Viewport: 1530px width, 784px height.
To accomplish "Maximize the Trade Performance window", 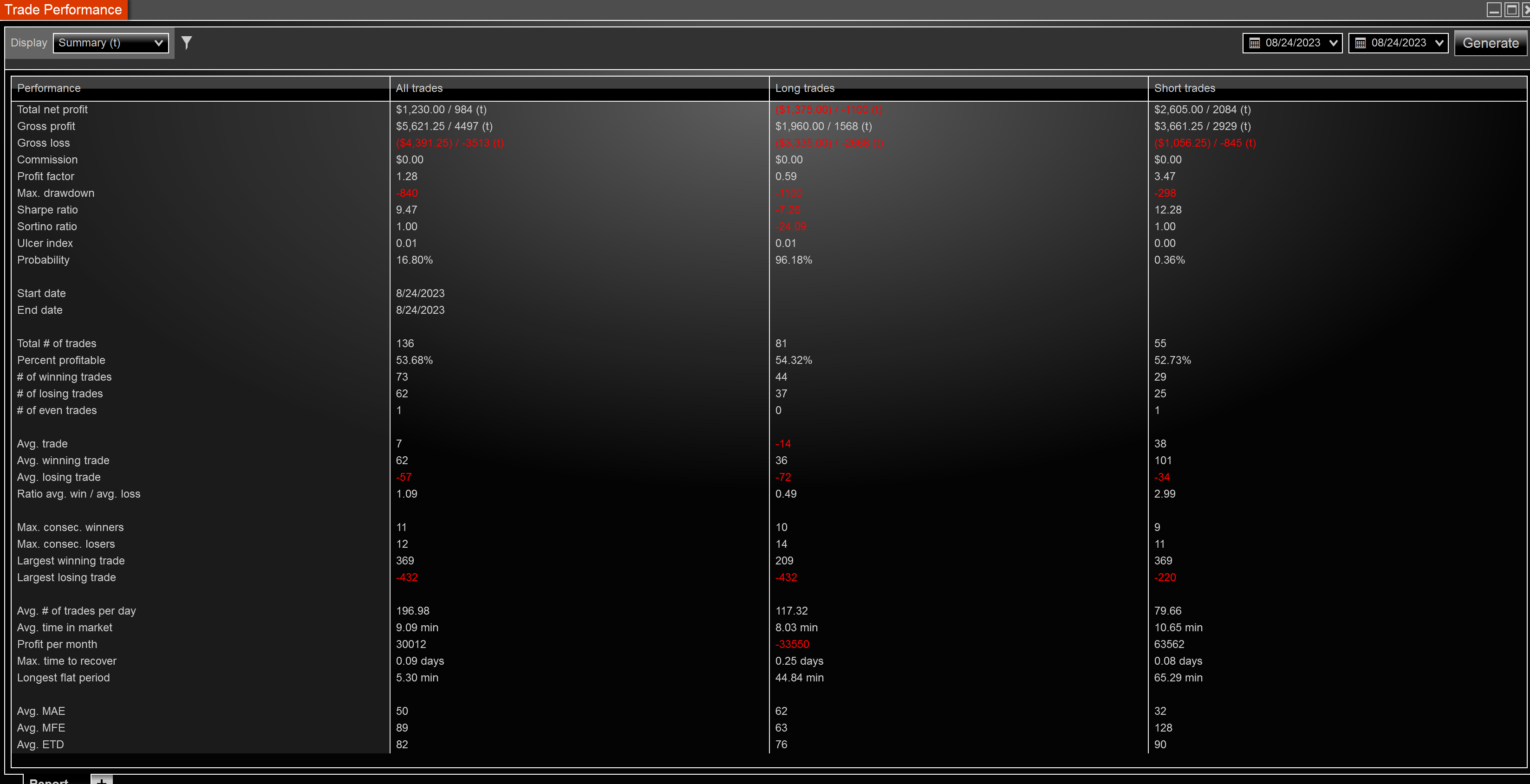I will (1511, 9).
